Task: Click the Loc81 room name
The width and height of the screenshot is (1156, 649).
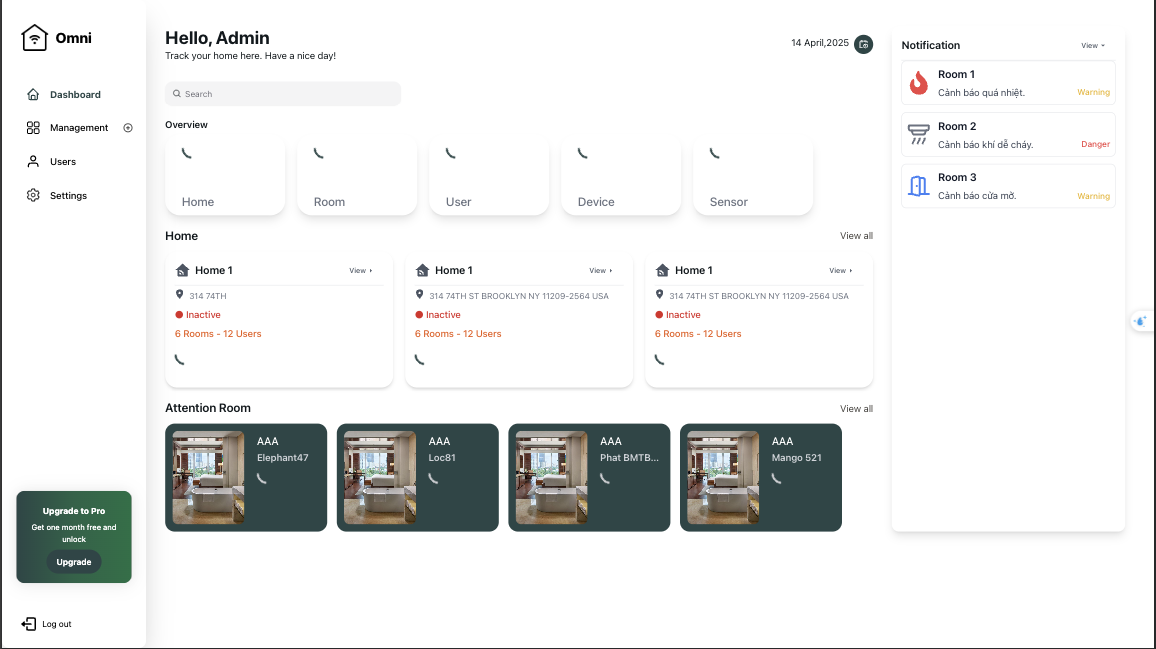Action: (x=442, y=457)
